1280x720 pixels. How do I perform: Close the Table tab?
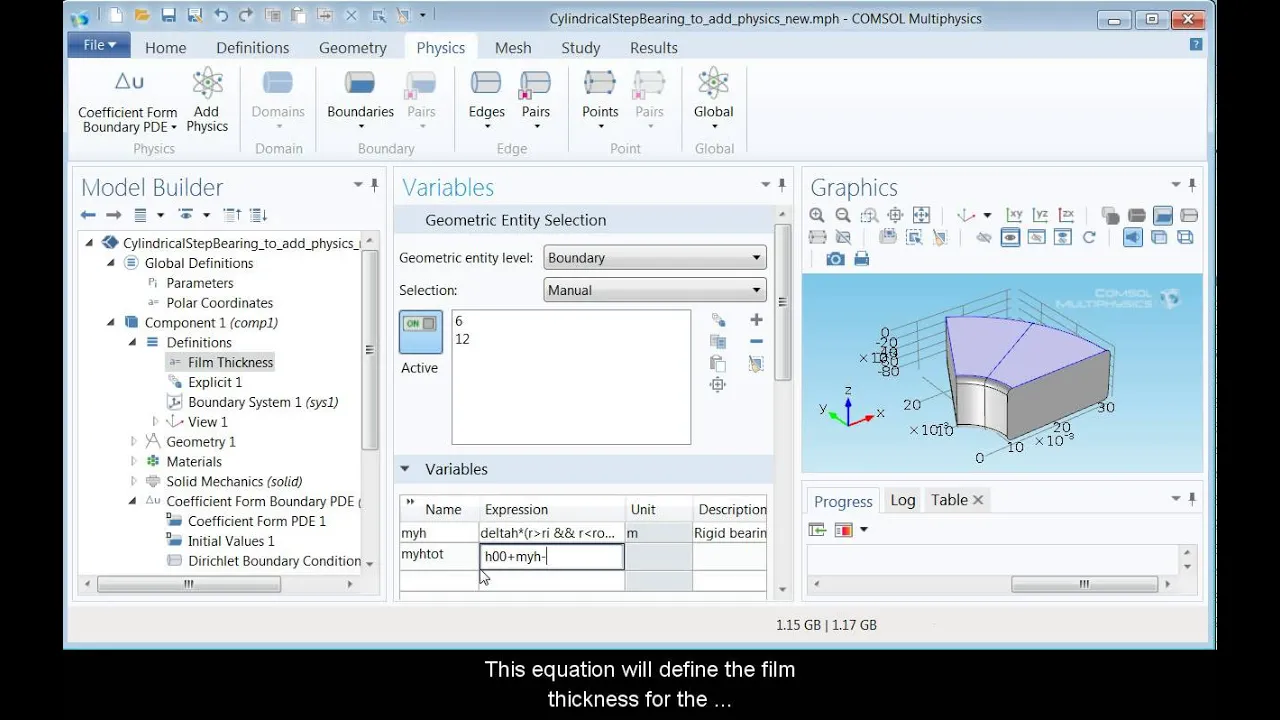978,500
